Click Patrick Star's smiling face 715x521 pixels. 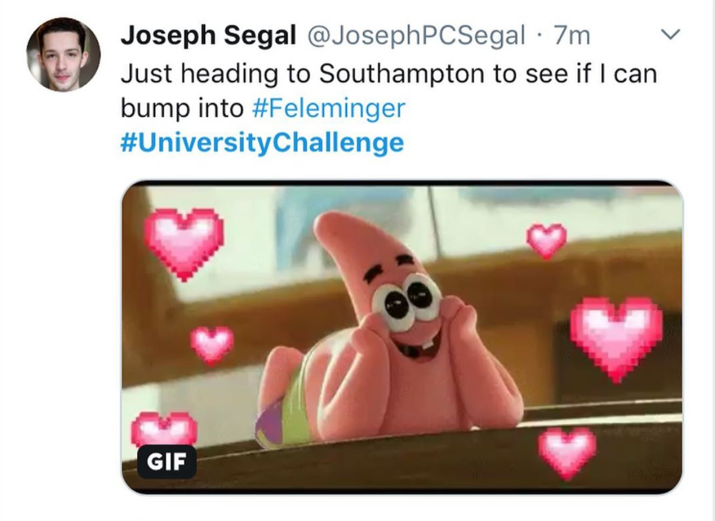coord(406,317)
